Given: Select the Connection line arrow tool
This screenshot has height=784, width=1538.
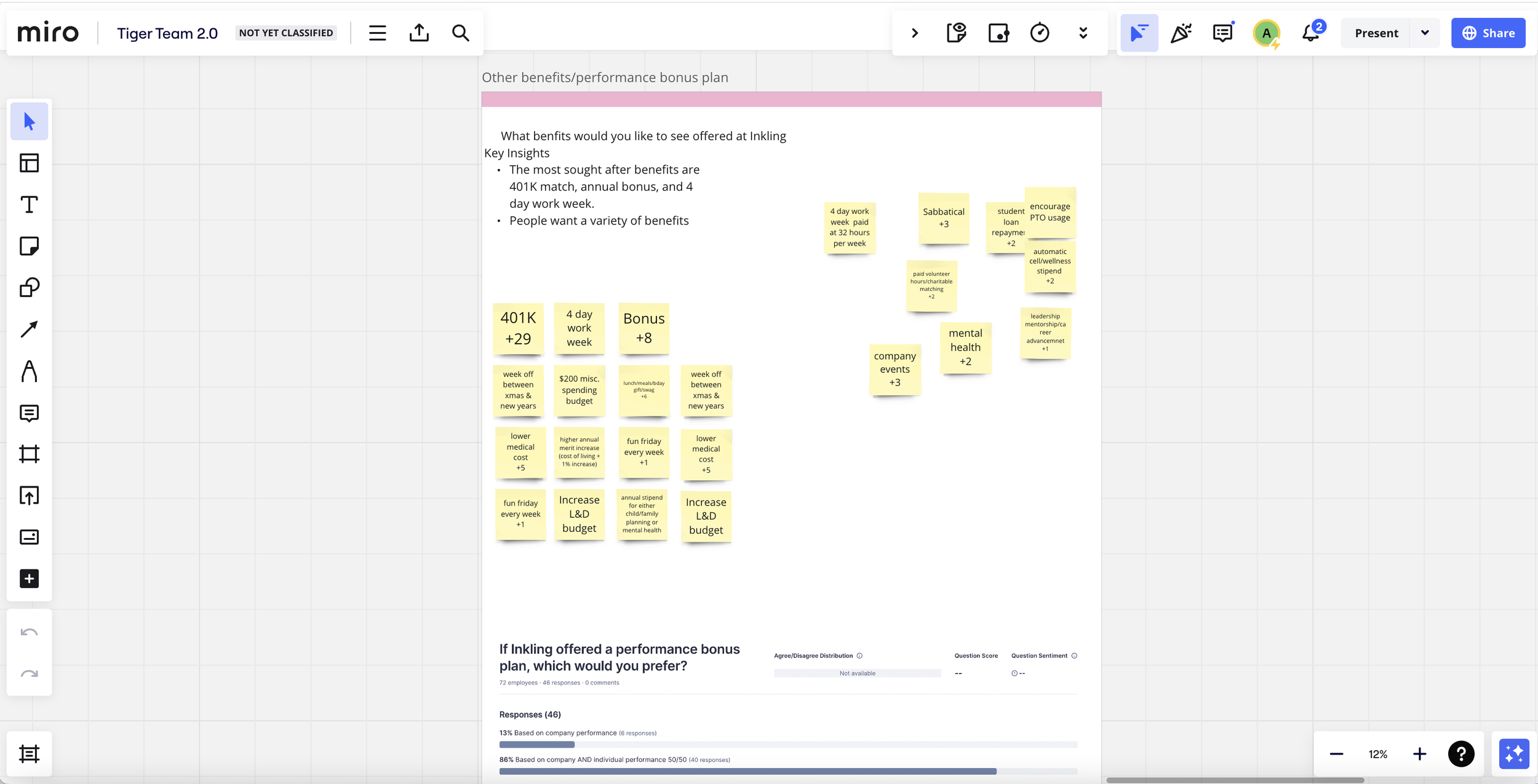Looking at the screenshot, I should (x=29, y=329).
